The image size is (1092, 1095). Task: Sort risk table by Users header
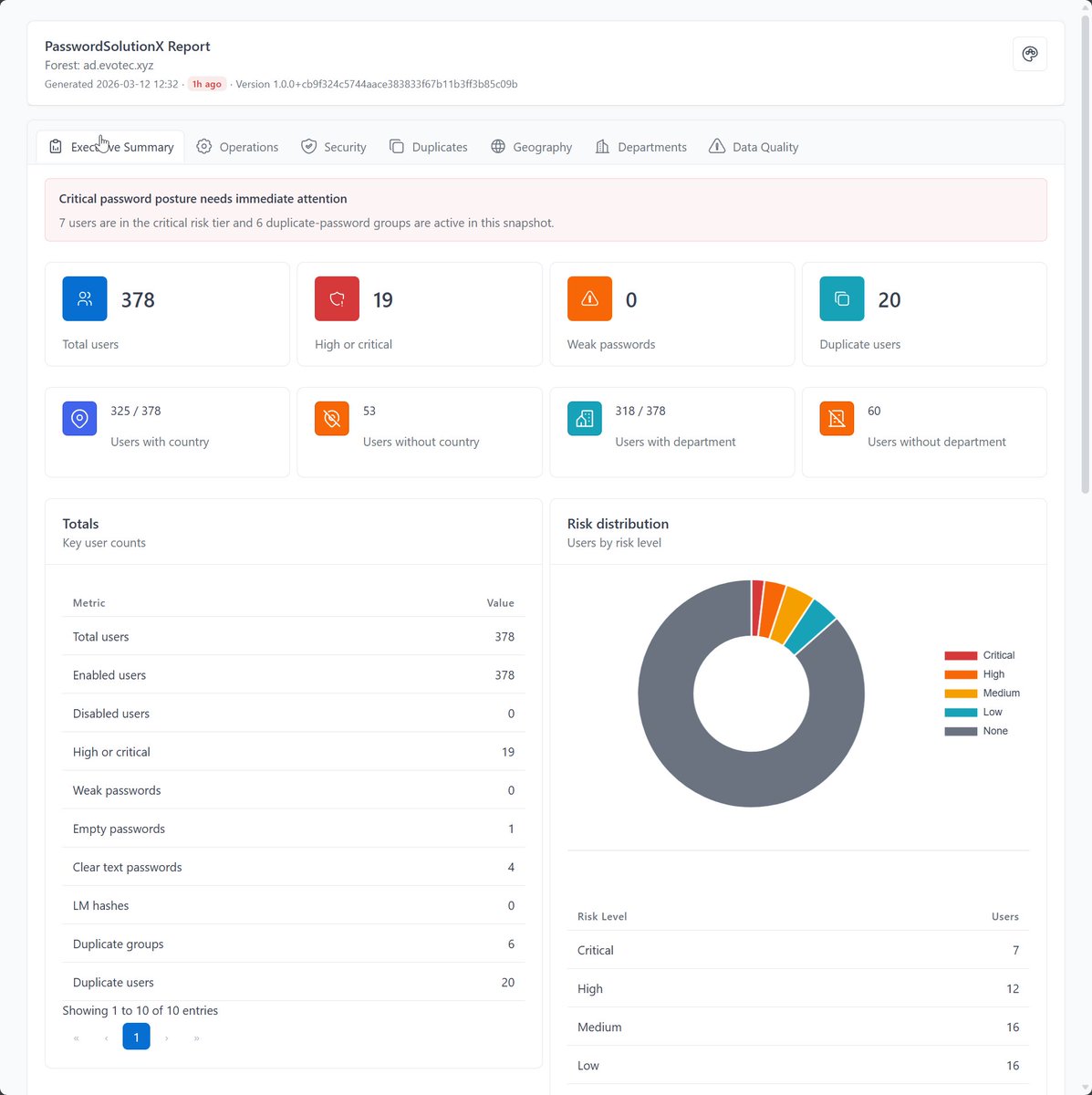coord(1004,916)
